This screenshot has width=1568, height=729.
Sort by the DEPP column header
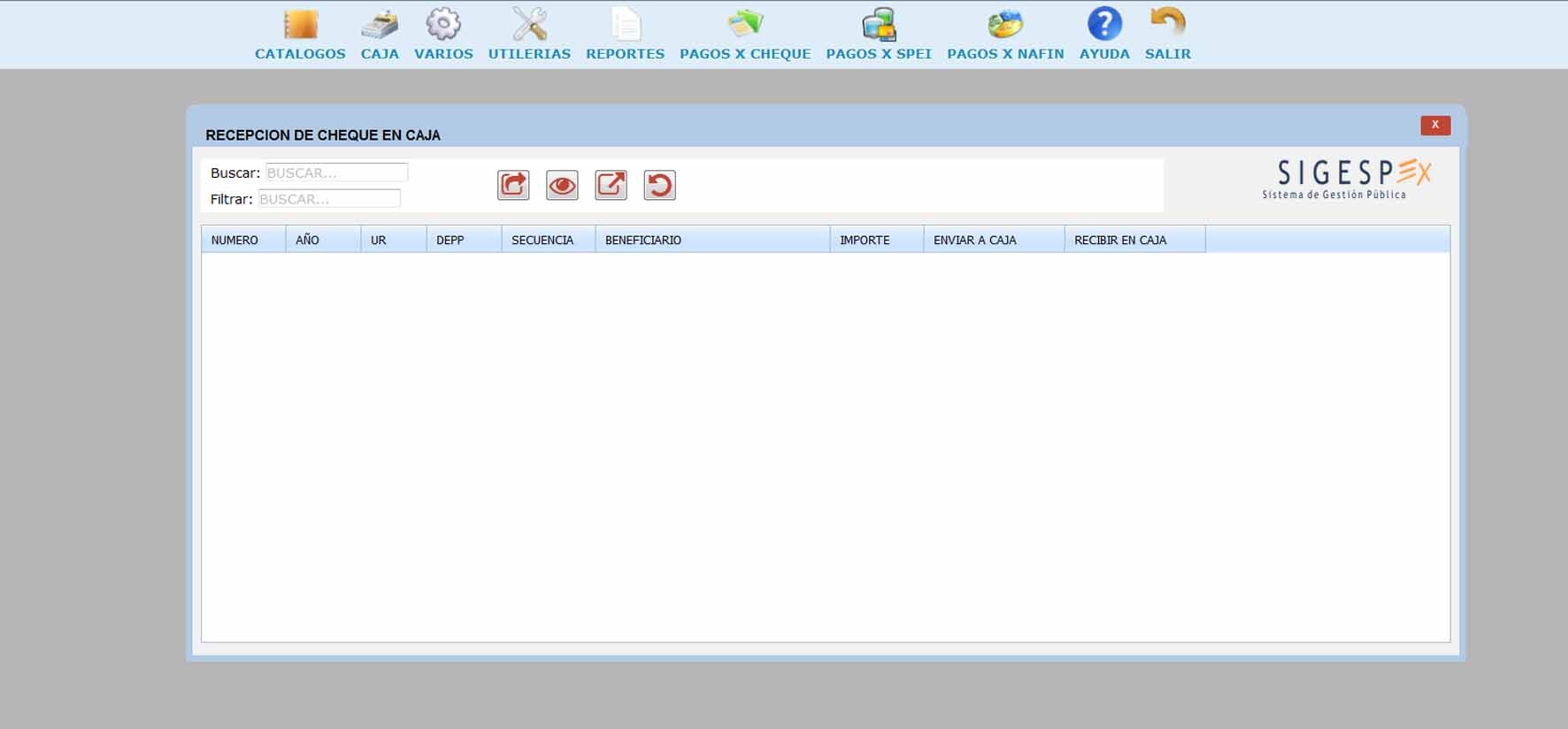[x=464, y=240]
